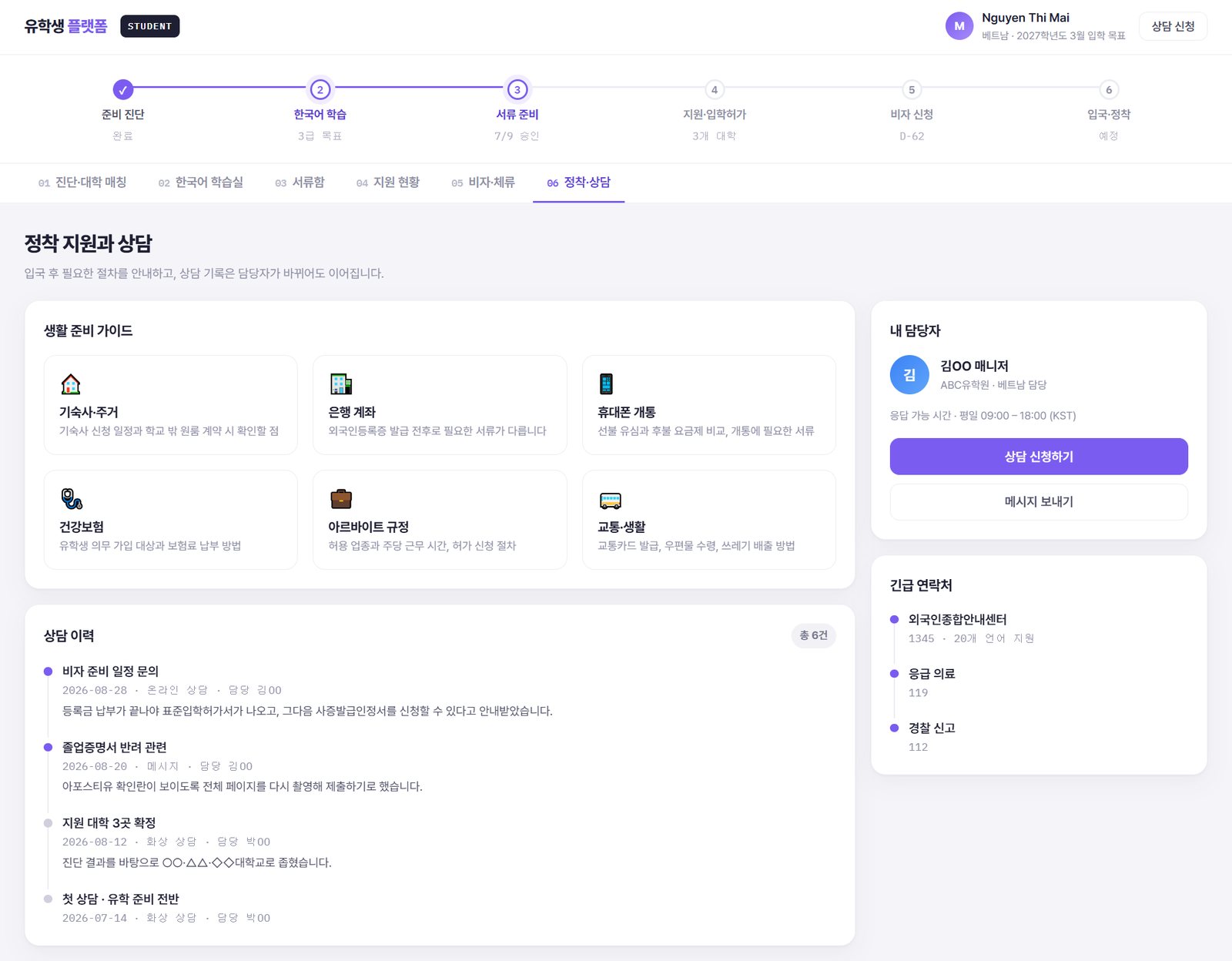Open the 진단·대학 매칭 tab

82,182
